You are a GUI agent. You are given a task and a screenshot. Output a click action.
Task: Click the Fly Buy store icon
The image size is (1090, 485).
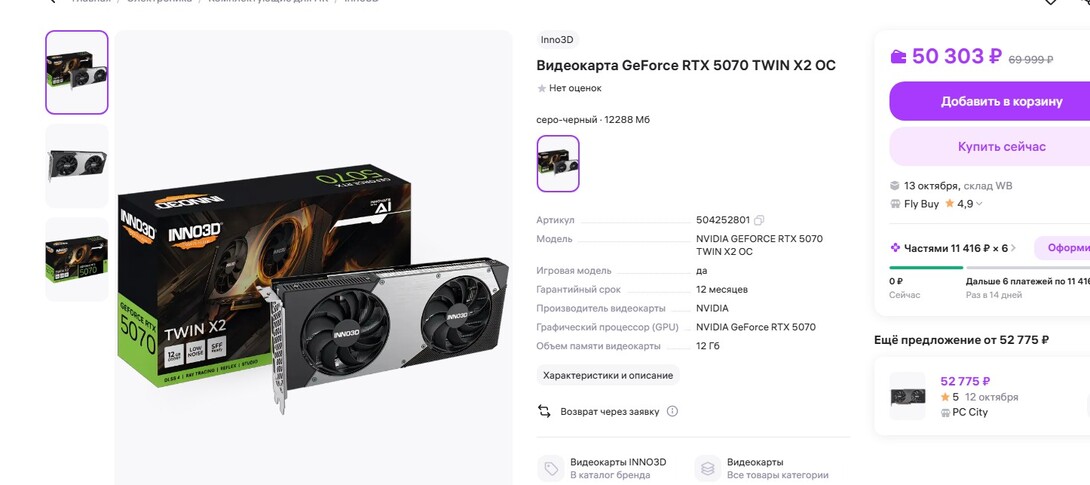[x=895, y=204]
